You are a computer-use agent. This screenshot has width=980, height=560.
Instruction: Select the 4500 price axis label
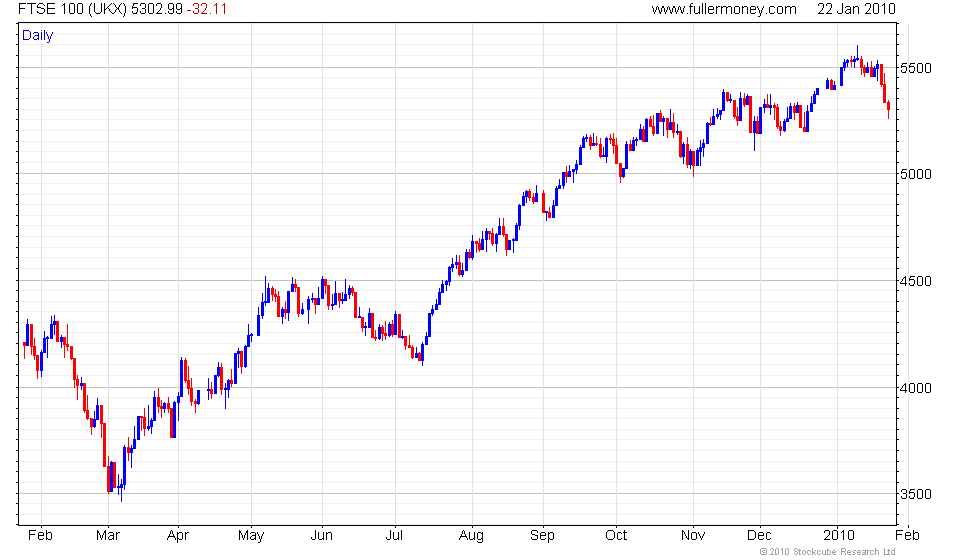[916, 281]
